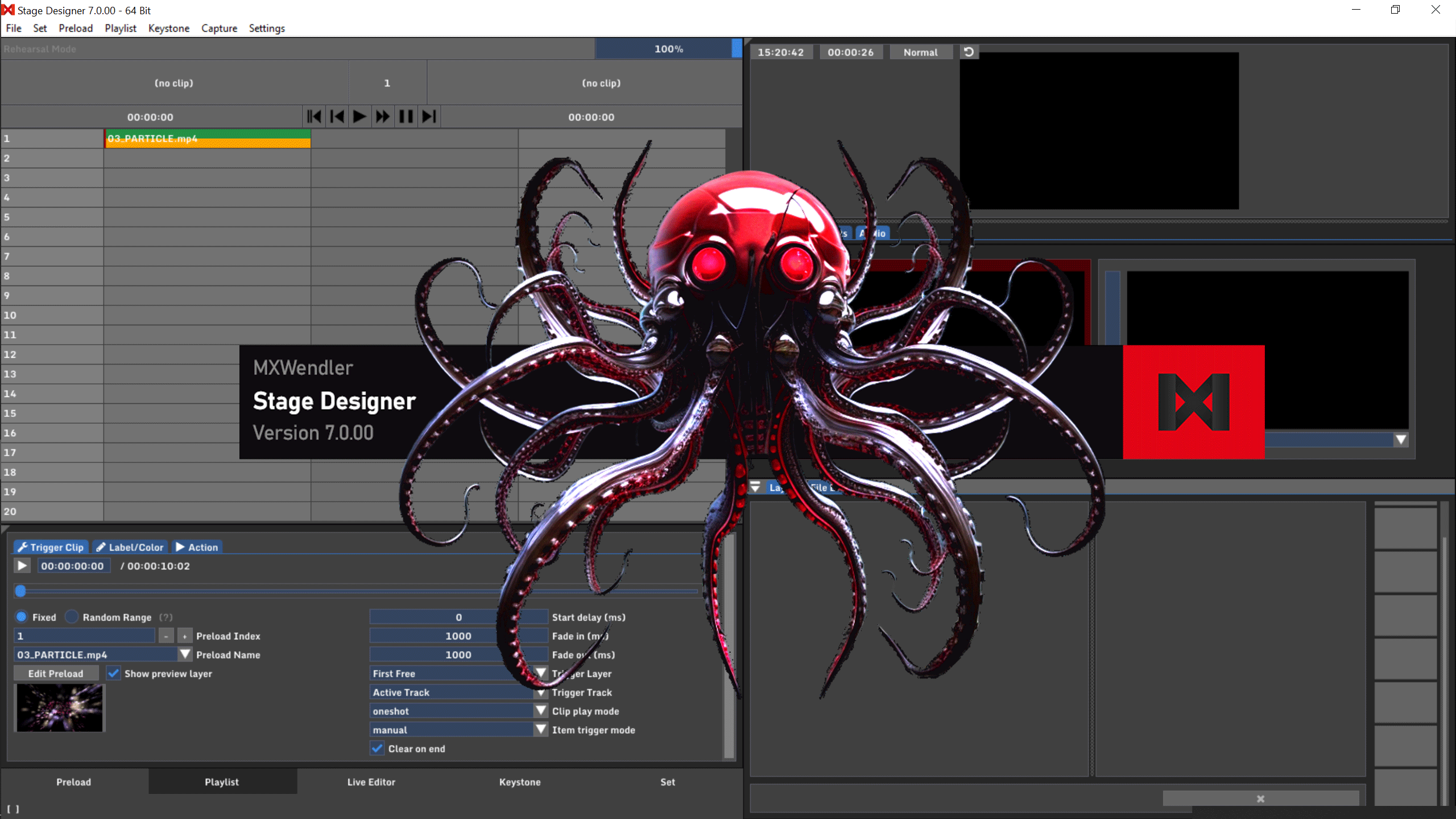This screenshot has height=819, width=1456.
Task: Click the Trigger Clip panel scrollbar
Action: tap(729, 646)
